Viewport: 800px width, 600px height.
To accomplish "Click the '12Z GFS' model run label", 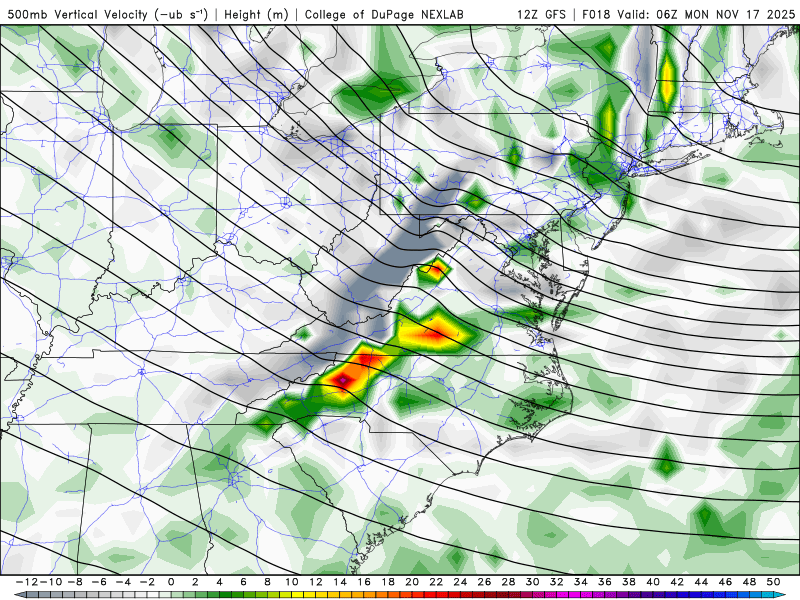I will point(541,14).
